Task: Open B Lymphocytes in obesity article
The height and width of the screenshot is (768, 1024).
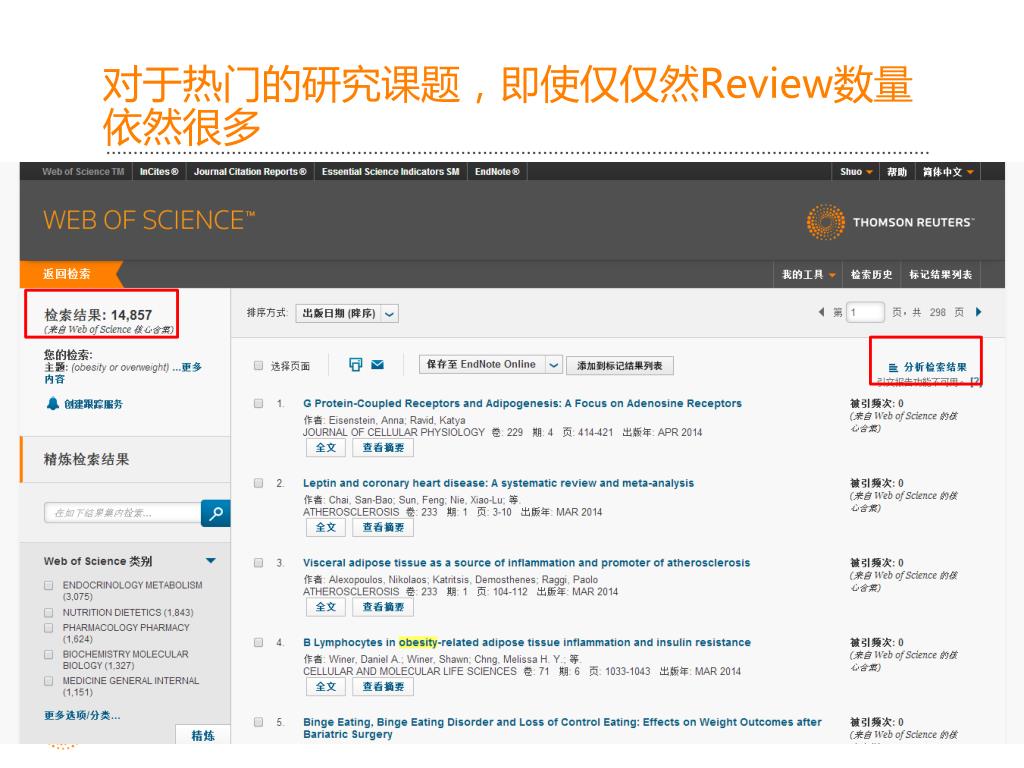Action: tap(527, 643)
